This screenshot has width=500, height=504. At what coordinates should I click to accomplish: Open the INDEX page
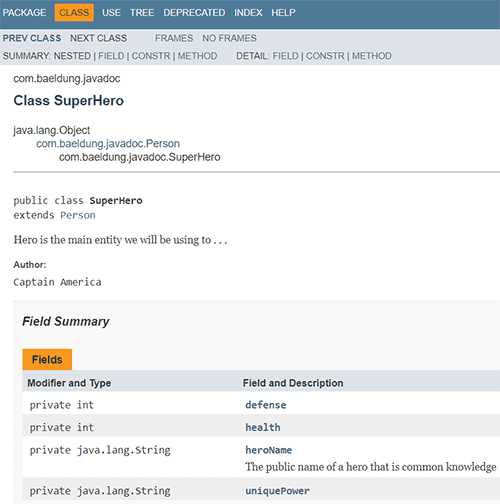click(x=248, y=13)
